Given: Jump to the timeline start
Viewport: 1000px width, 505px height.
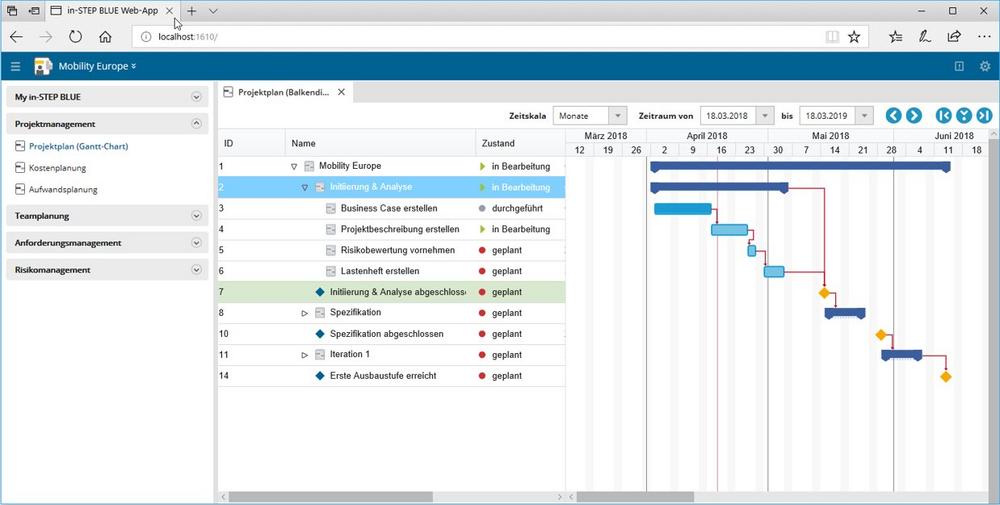Looking at the screenshot, I should coord(943,116).
